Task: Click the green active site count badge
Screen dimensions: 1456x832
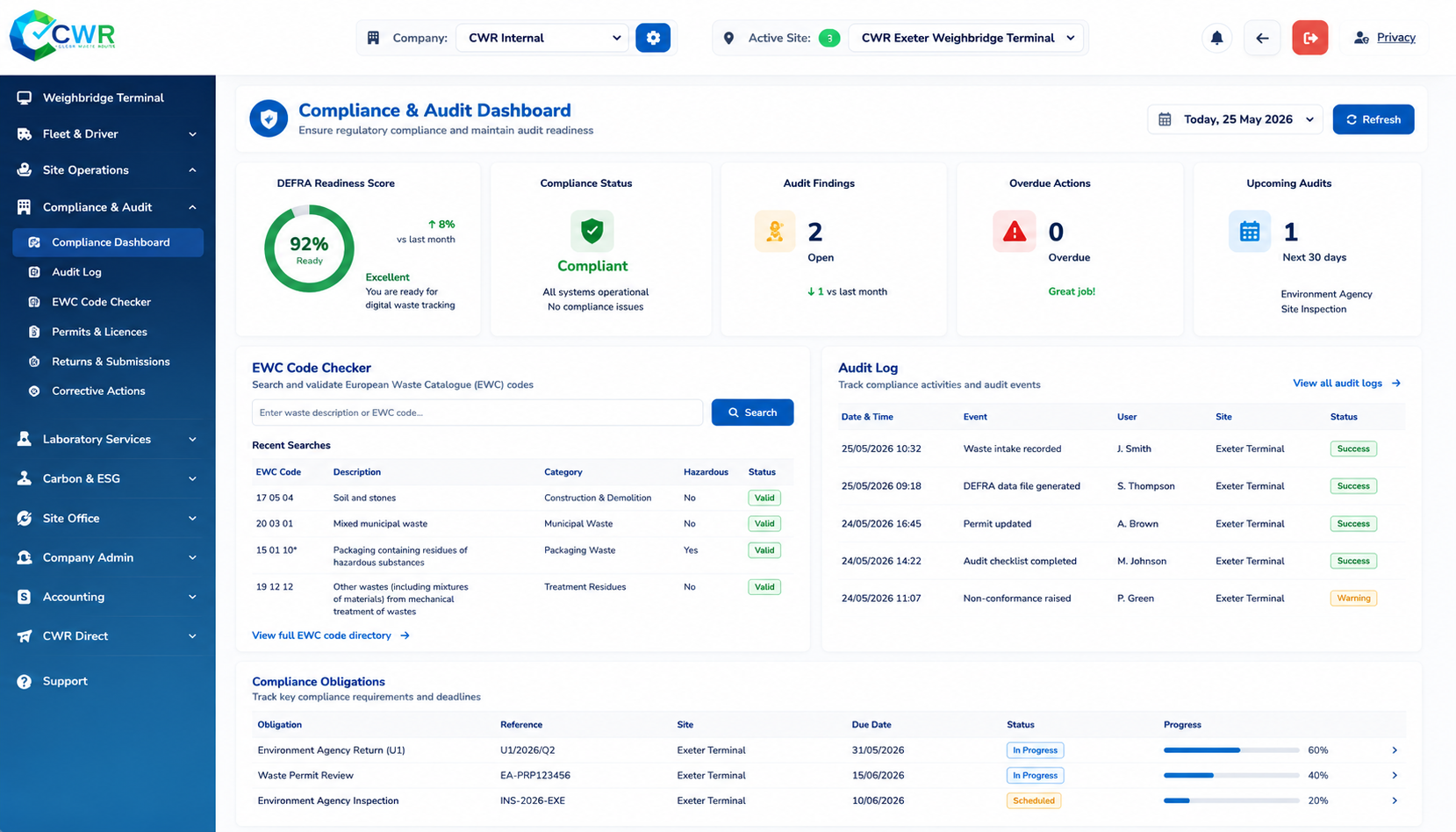Action: click(x=829, y=38)
